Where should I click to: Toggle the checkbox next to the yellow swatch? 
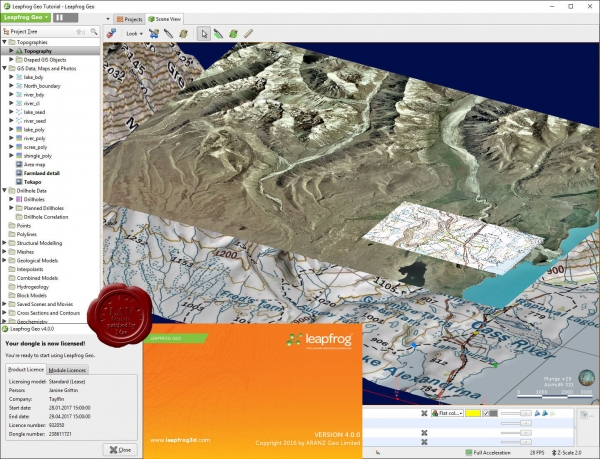[x=486, y=413]
